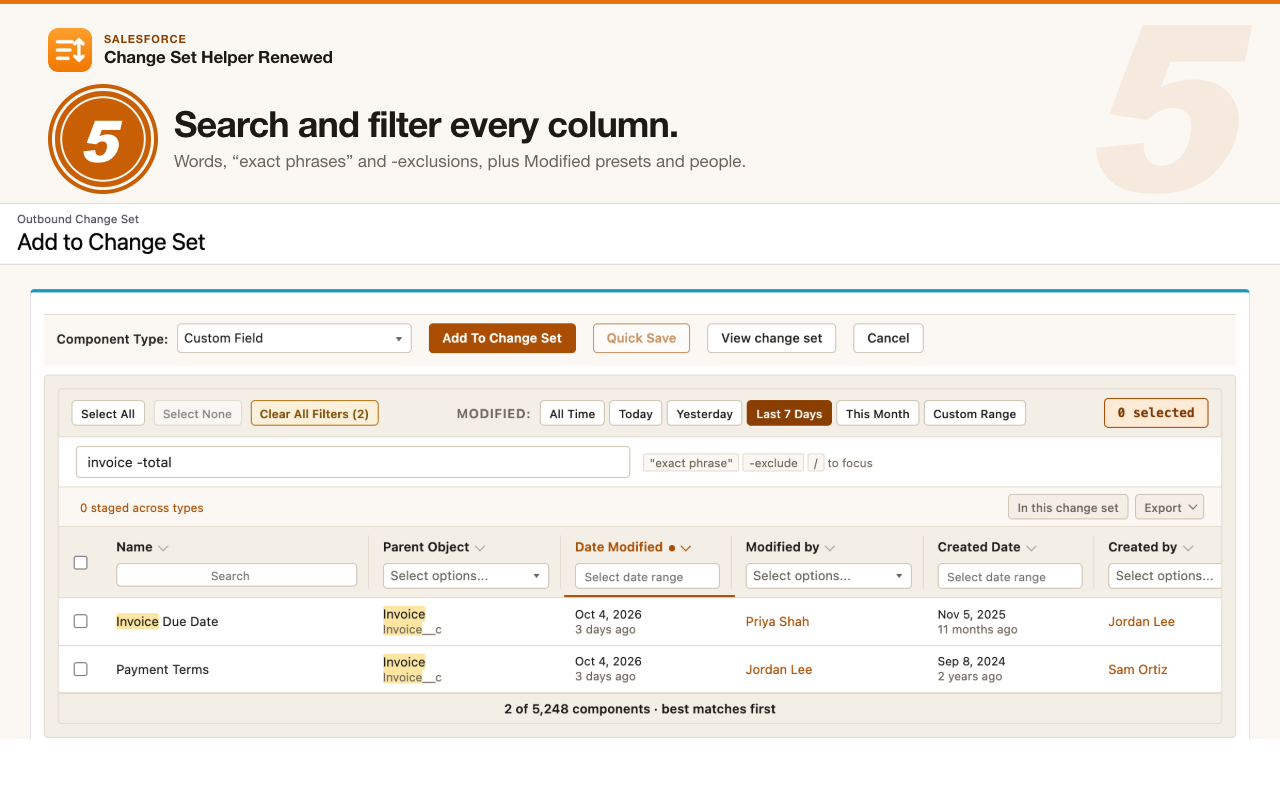Check the Payment Terms row checkbox
Viewport: 1280px width, 800px height.
pyautogui.click(x=81, y=669)
